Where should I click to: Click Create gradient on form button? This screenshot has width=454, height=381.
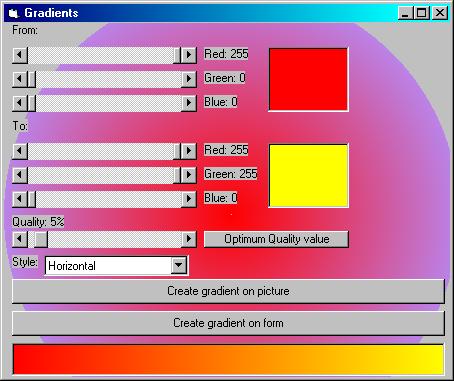[228, 323]
